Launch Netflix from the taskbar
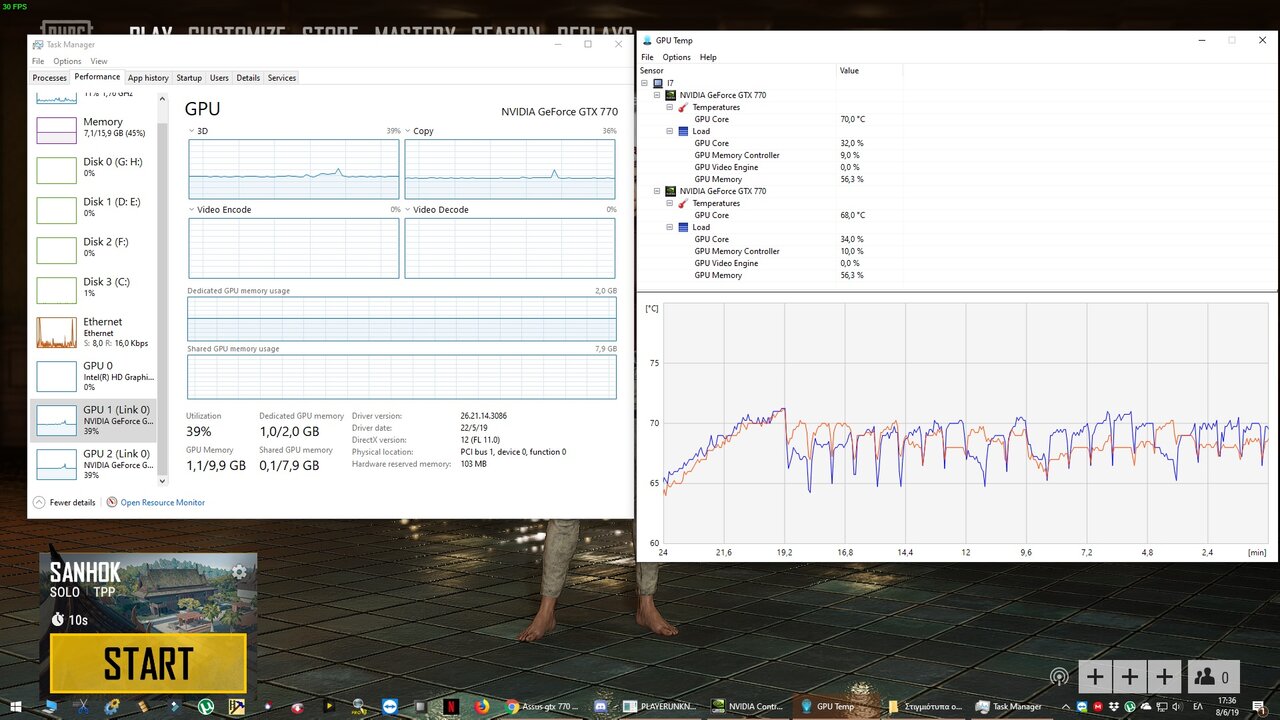The height and width of the screenshot is (720, 1280). (x=451, y=707)
